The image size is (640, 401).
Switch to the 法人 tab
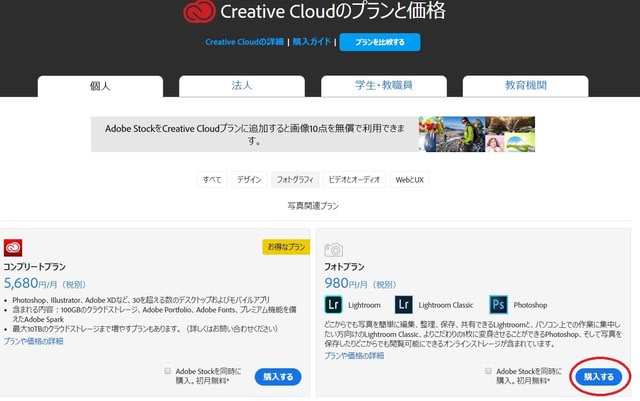pyautogui.click(x=242, y=87)
